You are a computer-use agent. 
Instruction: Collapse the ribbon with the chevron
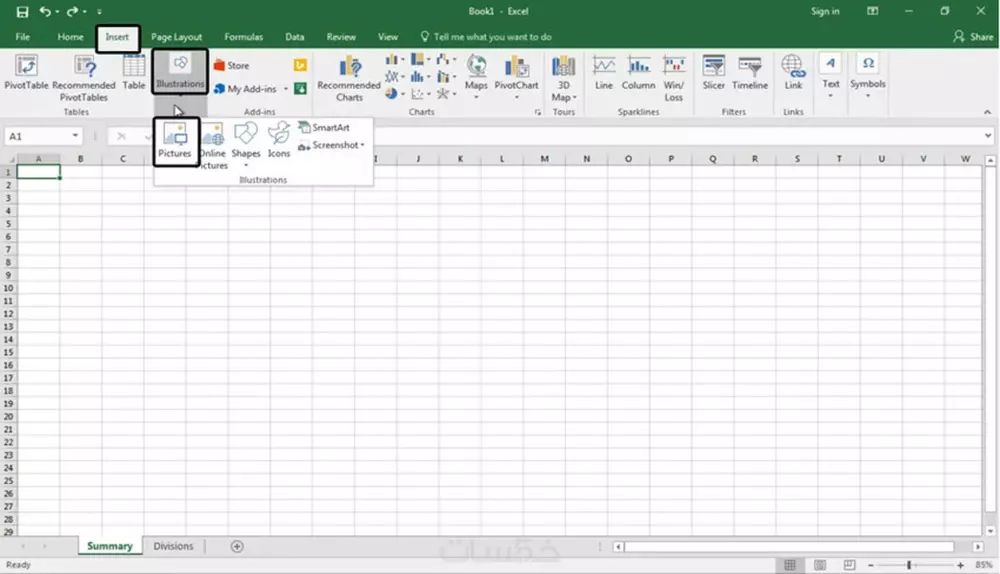pos(987,112)
